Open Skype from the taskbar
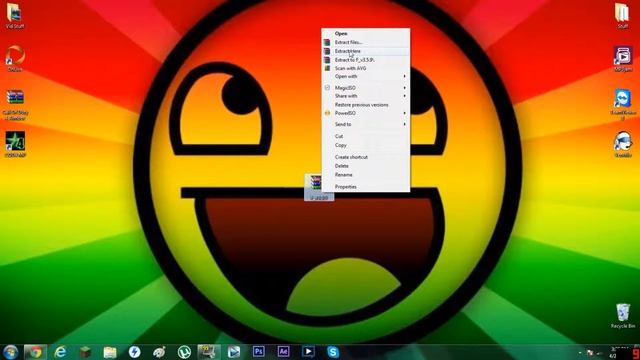640x360 pixels. pyautogui.click(x=333, y=352)
